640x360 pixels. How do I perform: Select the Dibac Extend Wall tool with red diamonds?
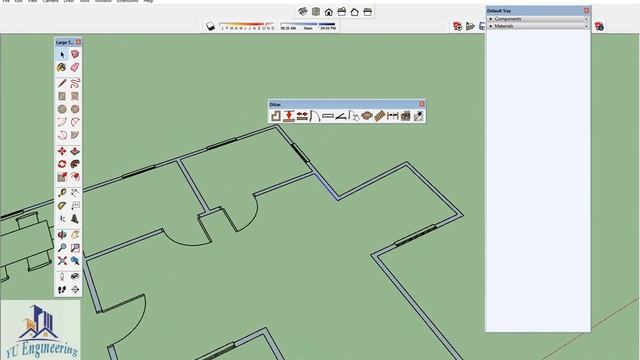click(302, 116)
